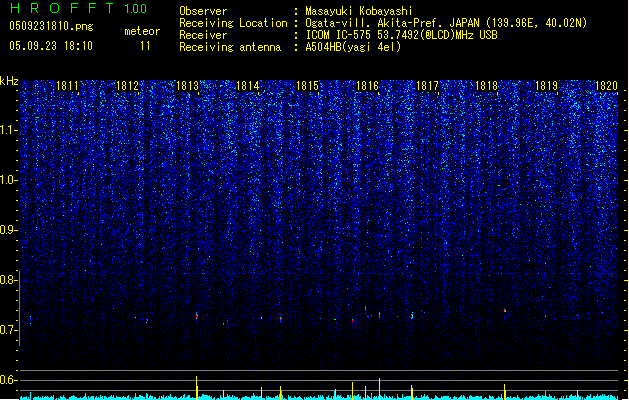Click the 1813 time marker
The image size is (629, 400).
tap(187, 86)
